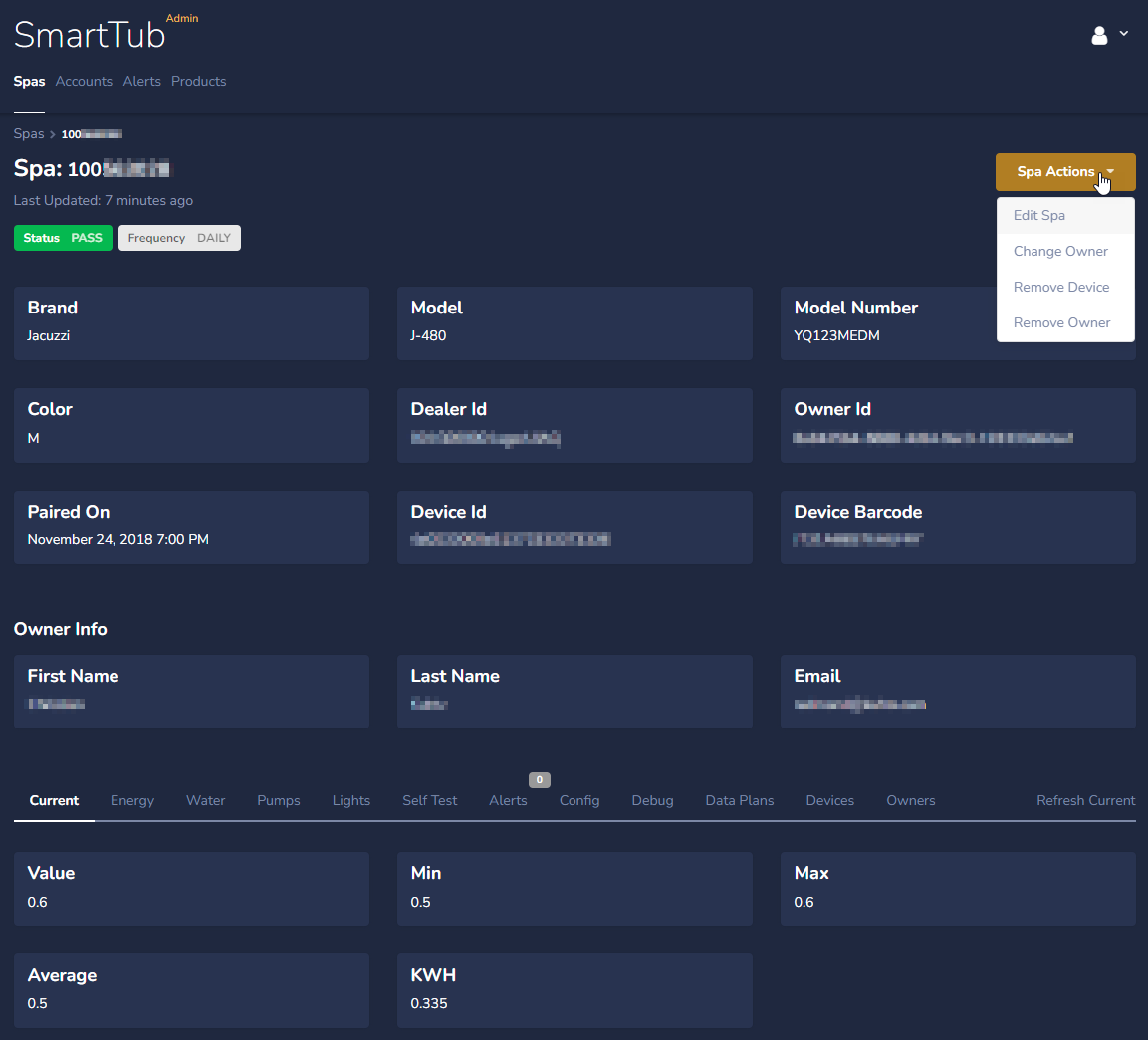Image resolution: width=1148 pixels, height=1040 pixels.
Task: Select Change Owner in the dropdown
Action: tap(1065, 251)
